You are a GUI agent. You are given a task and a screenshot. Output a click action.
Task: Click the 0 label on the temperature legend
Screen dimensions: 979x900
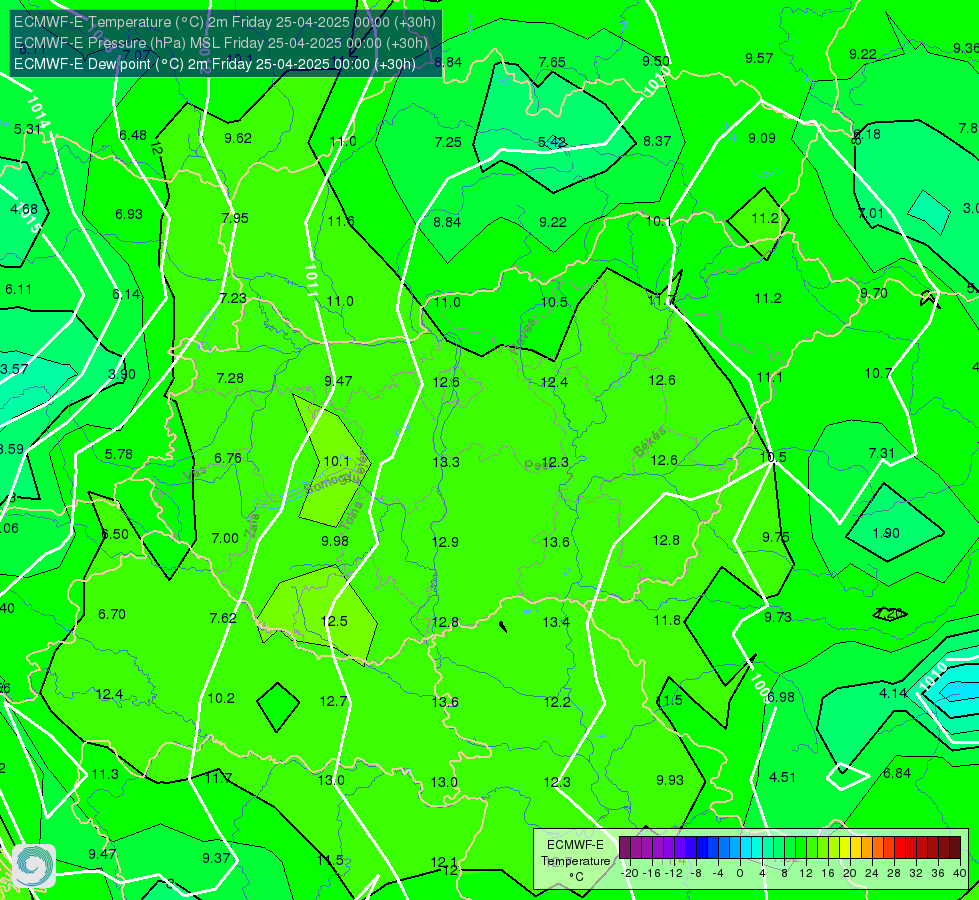click(740, 873)
